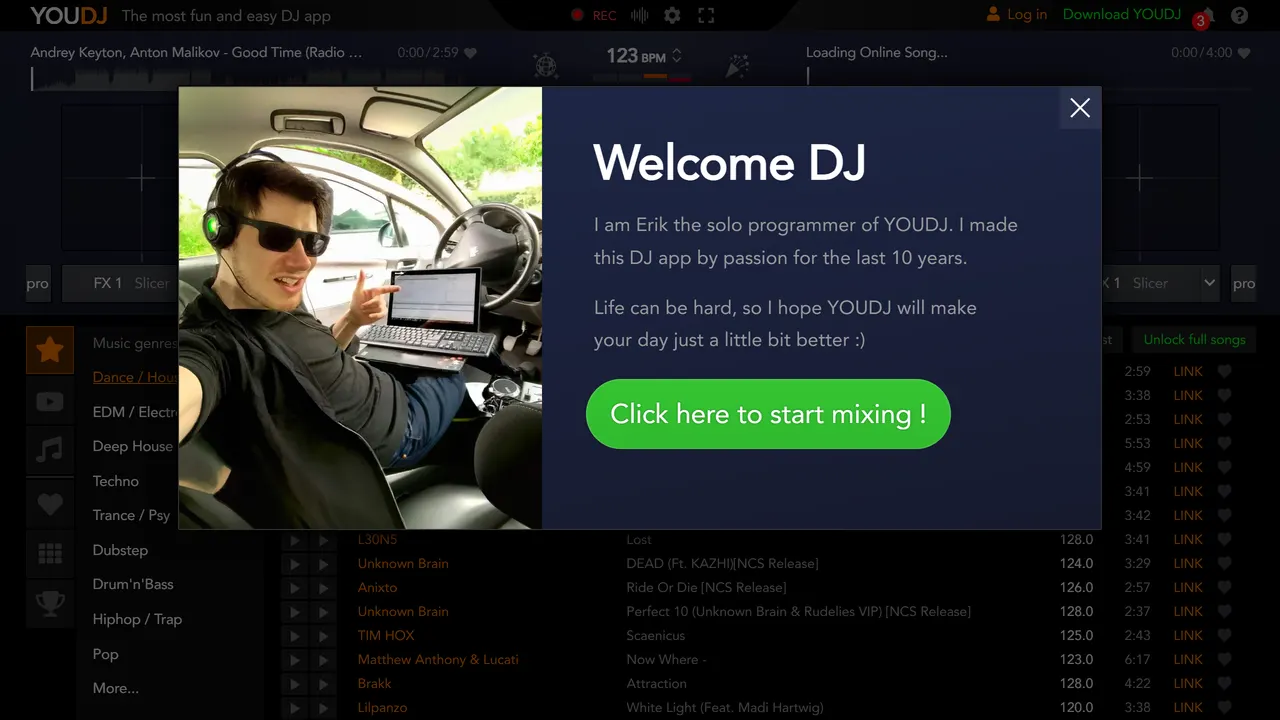Viewport: 1280px width, 720px height.
Task: Select the Techno genre
Action: pyautogui.click(x=116, y=481)
